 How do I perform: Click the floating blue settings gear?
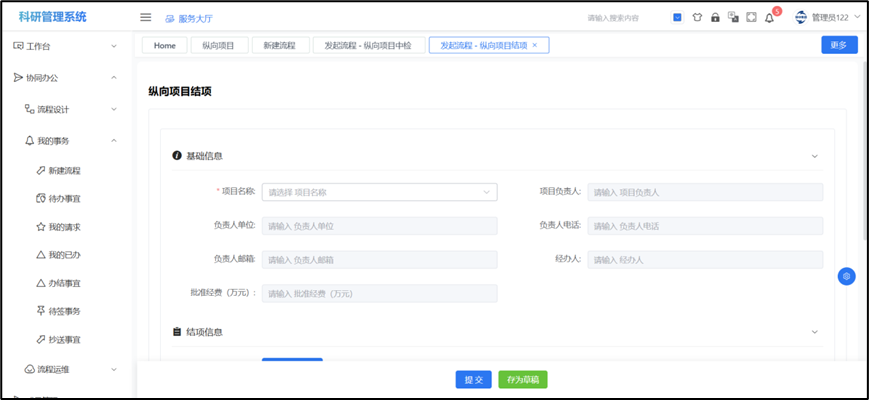[846, 276]
